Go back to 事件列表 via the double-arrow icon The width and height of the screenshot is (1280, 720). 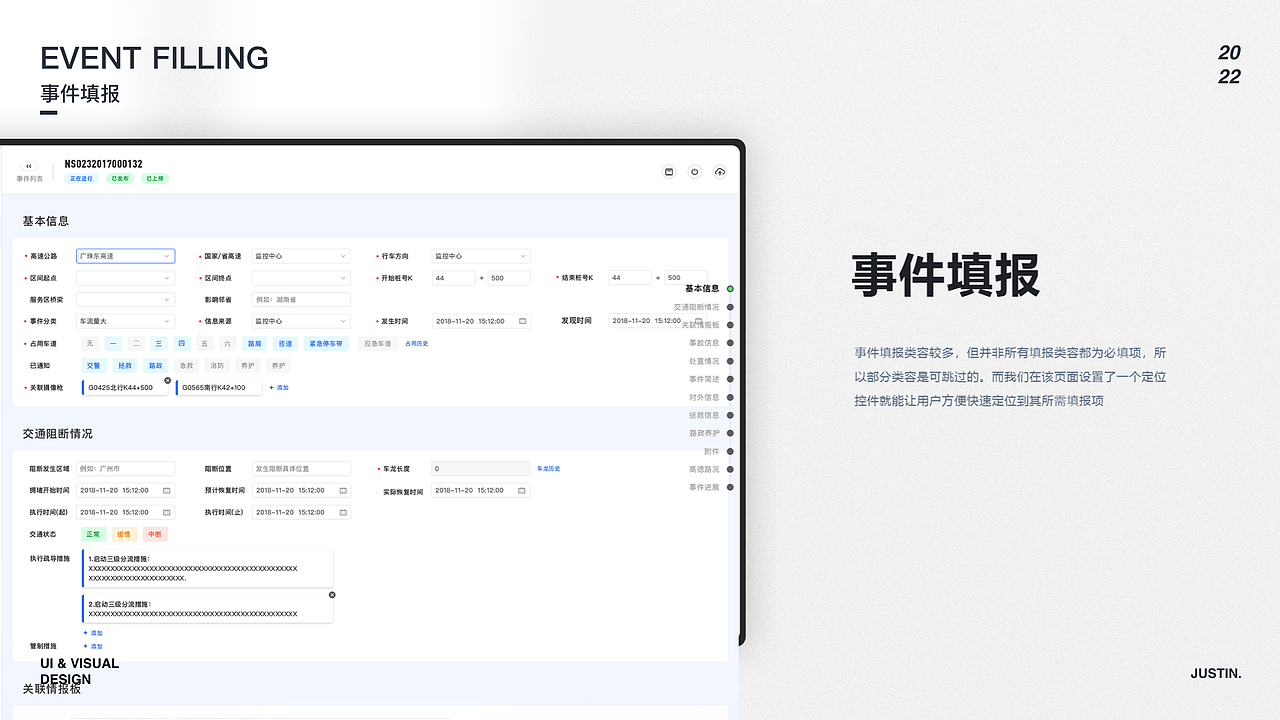(x=29, y=166)
